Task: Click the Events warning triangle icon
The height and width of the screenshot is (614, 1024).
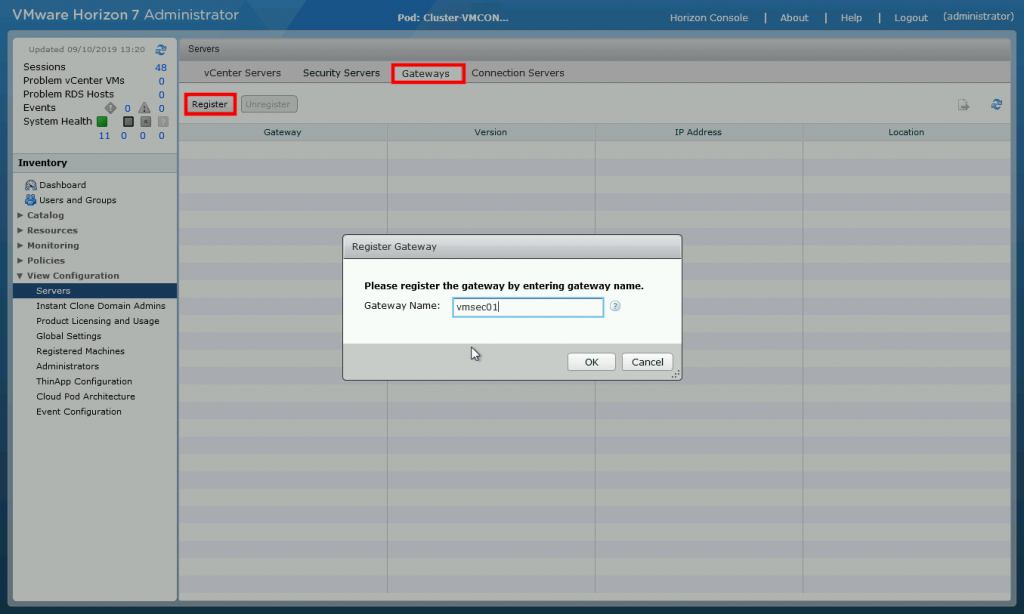Action: [145, 107]
